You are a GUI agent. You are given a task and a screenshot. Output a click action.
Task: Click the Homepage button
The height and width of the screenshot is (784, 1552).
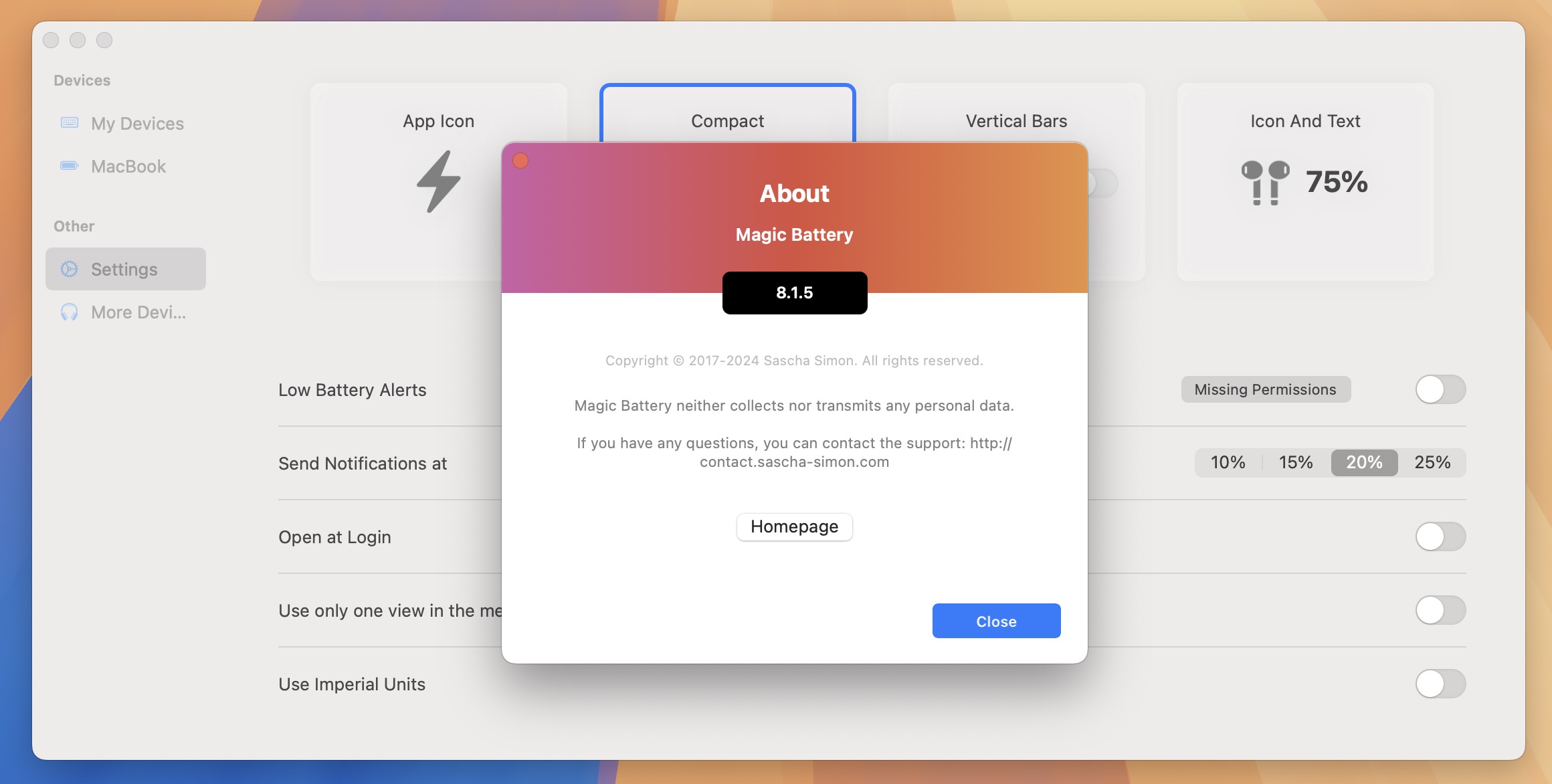coord(794,526)
